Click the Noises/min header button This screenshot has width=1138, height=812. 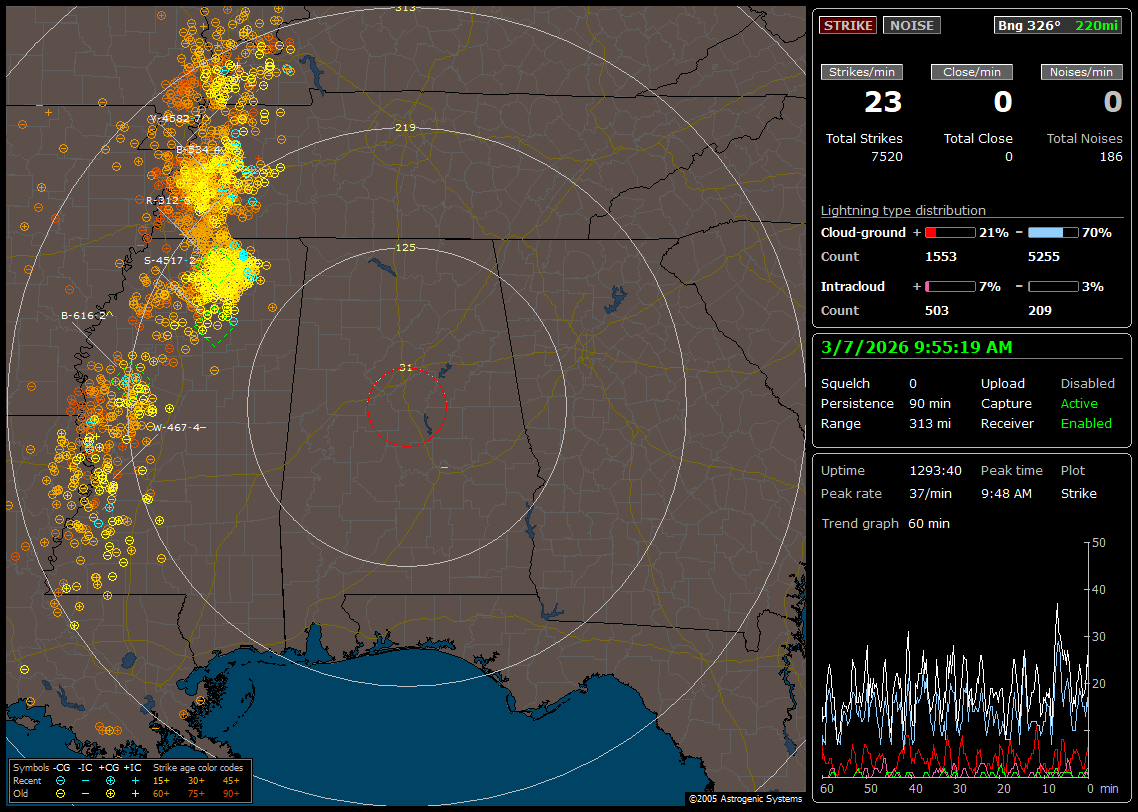point(1082,72)
